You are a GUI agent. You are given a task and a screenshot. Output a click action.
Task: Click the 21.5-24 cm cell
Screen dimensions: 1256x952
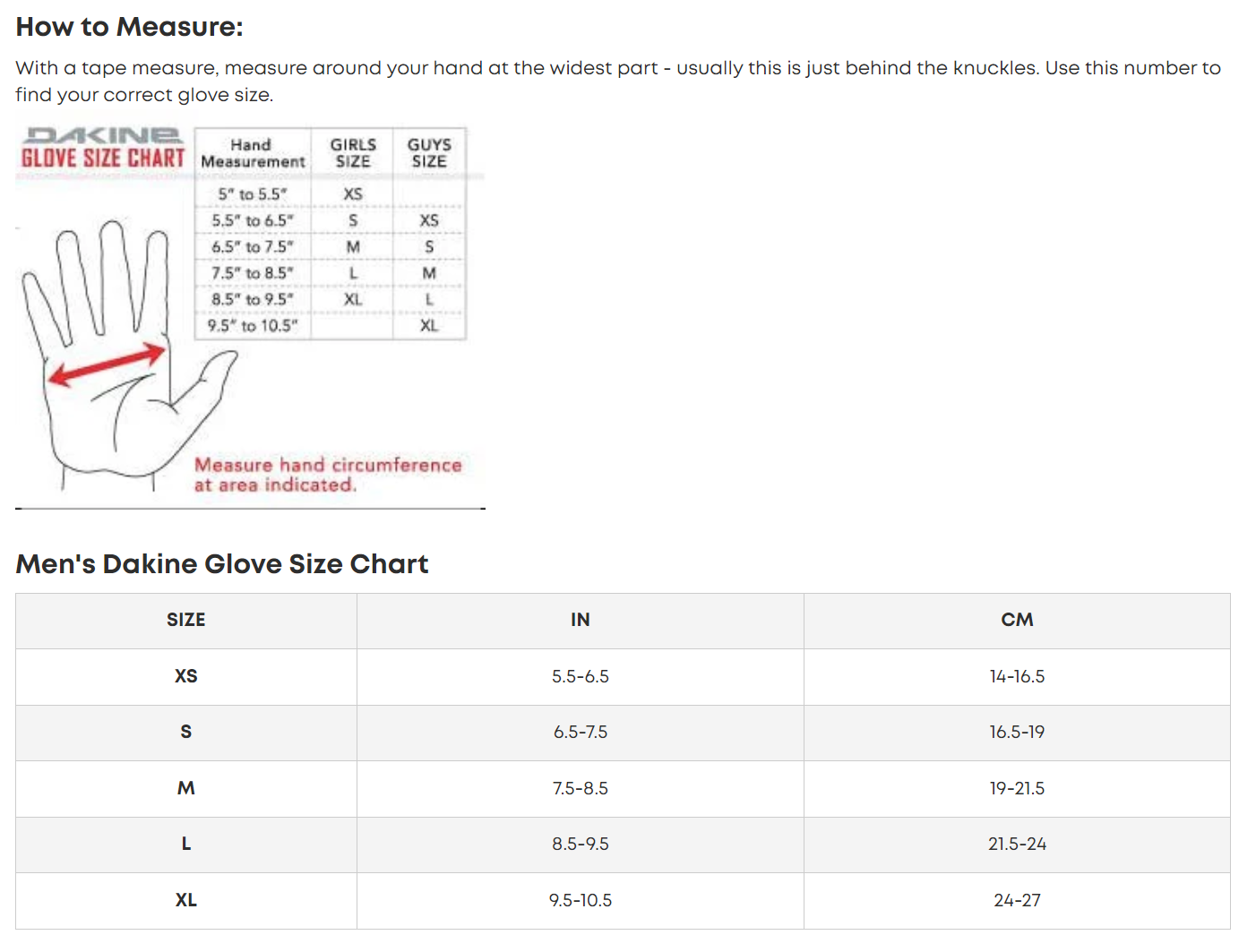point(1017,844)
